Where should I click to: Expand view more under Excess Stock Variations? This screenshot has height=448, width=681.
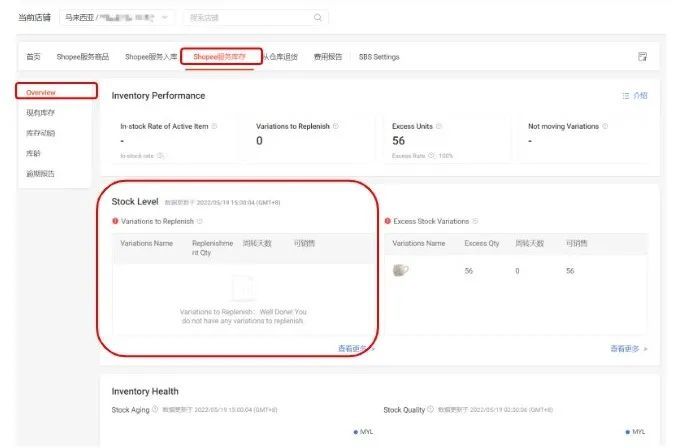click(629, 349)
